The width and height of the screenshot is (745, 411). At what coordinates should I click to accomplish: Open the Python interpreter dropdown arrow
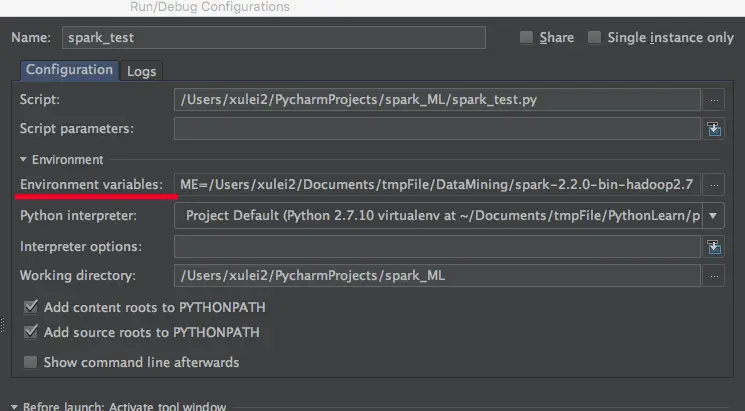[x=713, y=216]
